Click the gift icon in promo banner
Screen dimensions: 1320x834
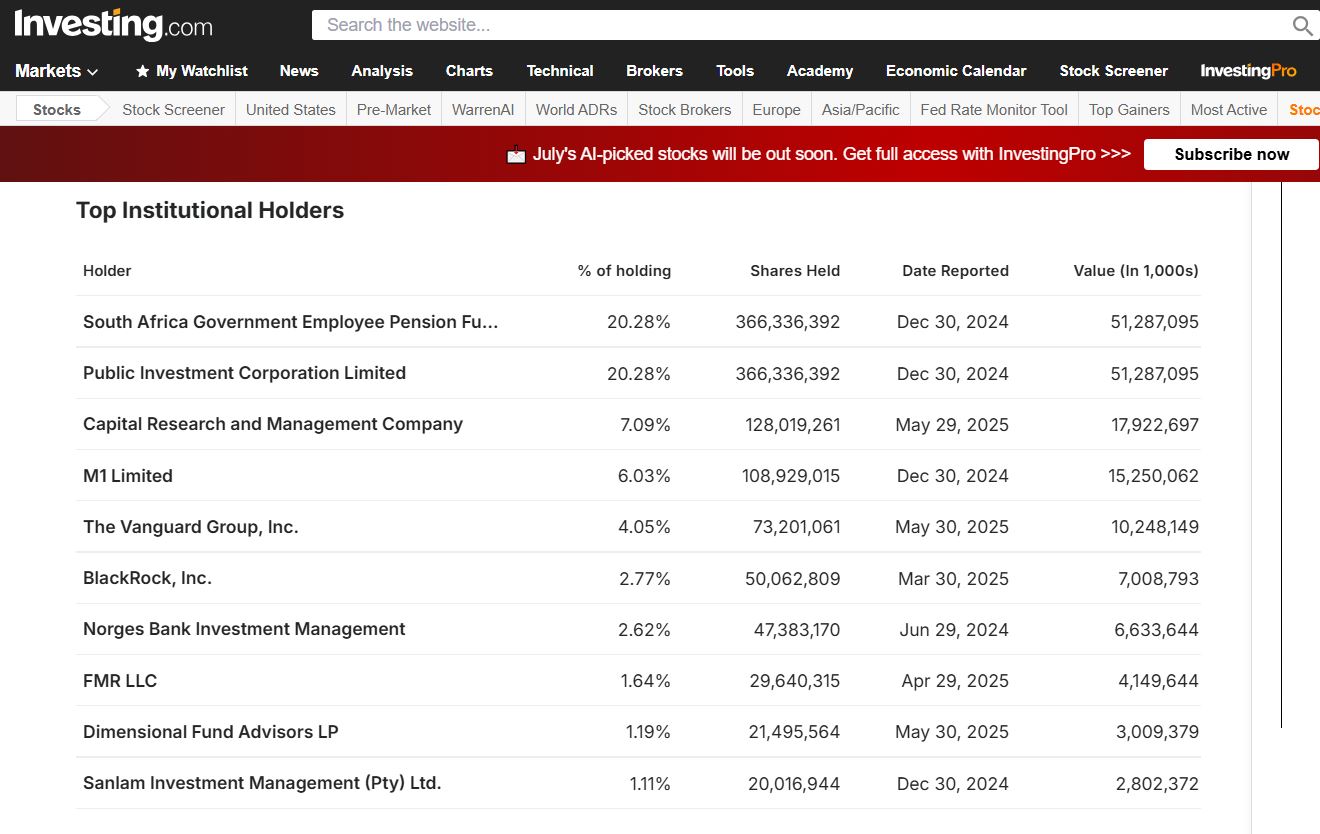coord(516,154)
